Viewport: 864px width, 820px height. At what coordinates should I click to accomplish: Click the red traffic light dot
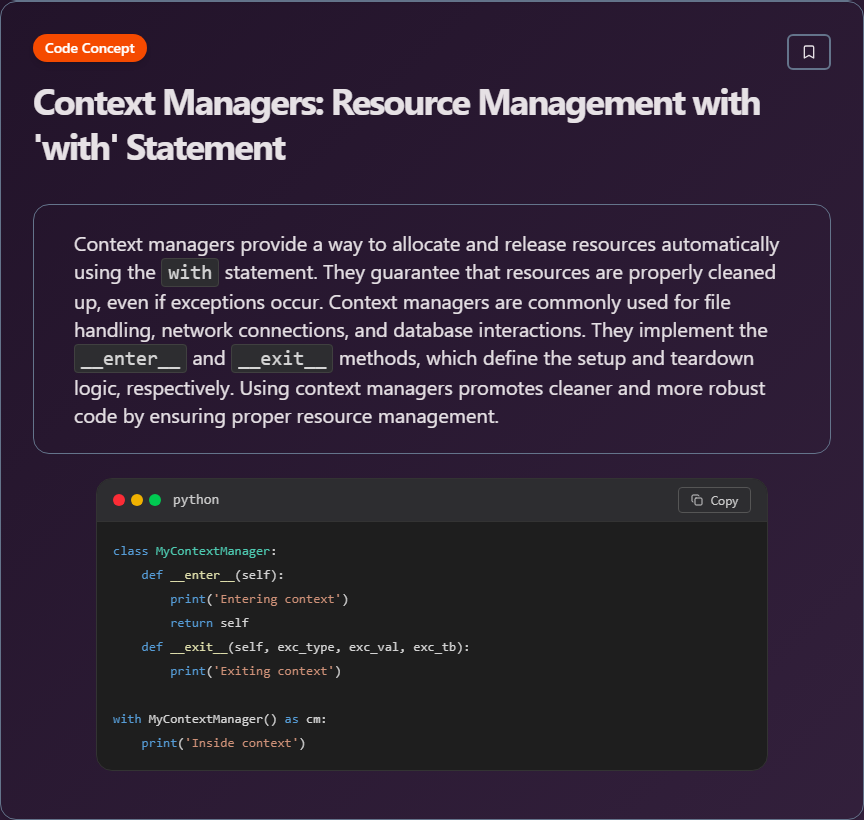coord(119,499)
